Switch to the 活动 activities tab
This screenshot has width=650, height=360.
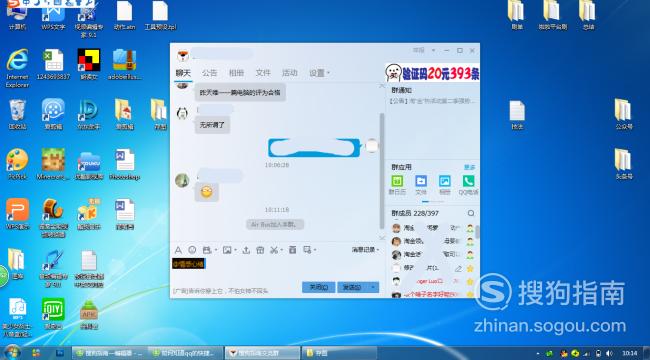click(289, 73)
